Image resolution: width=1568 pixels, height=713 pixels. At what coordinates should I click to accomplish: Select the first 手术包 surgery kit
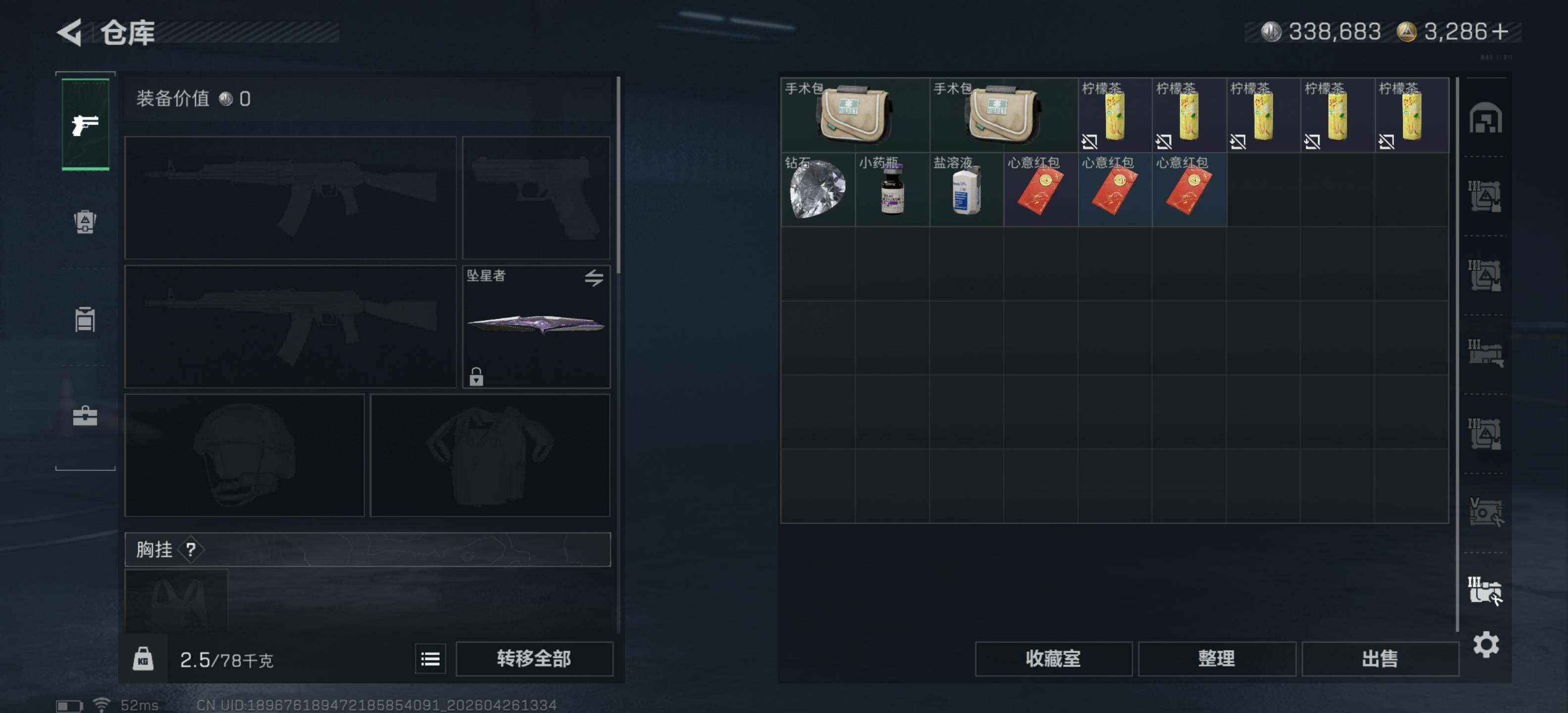pos(855,115)
